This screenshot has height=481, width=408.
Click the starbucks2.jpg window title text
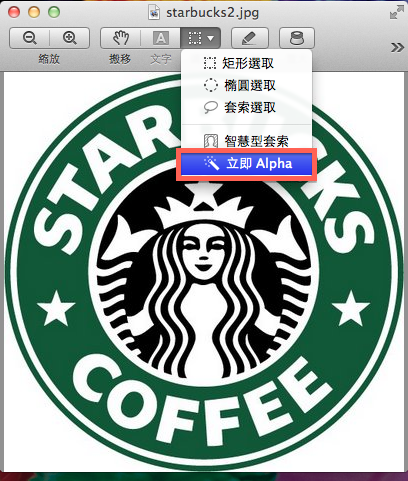click(213, 13)
